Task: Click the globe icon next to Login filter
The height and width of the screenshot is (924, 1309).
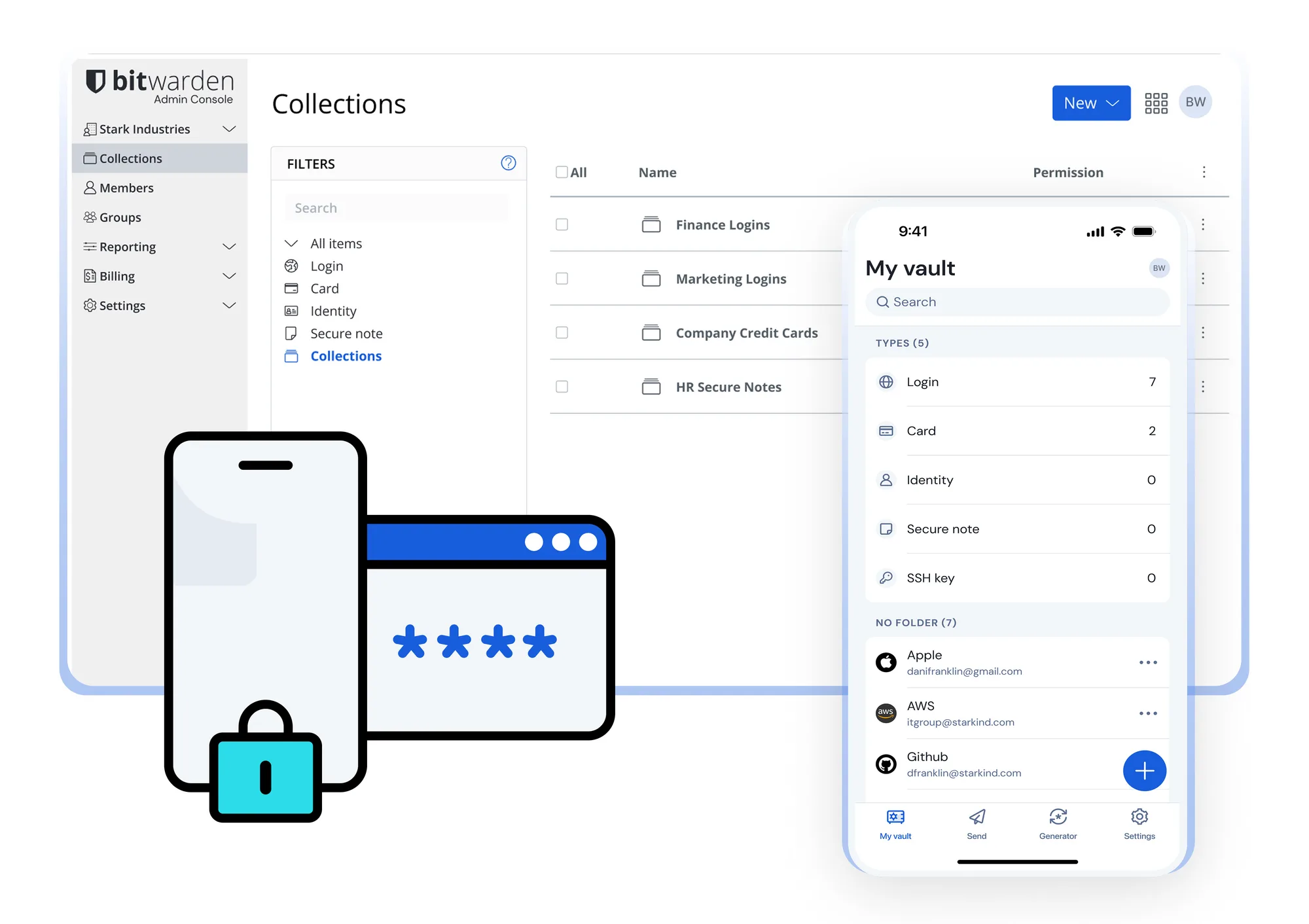Action: point(291,266)
